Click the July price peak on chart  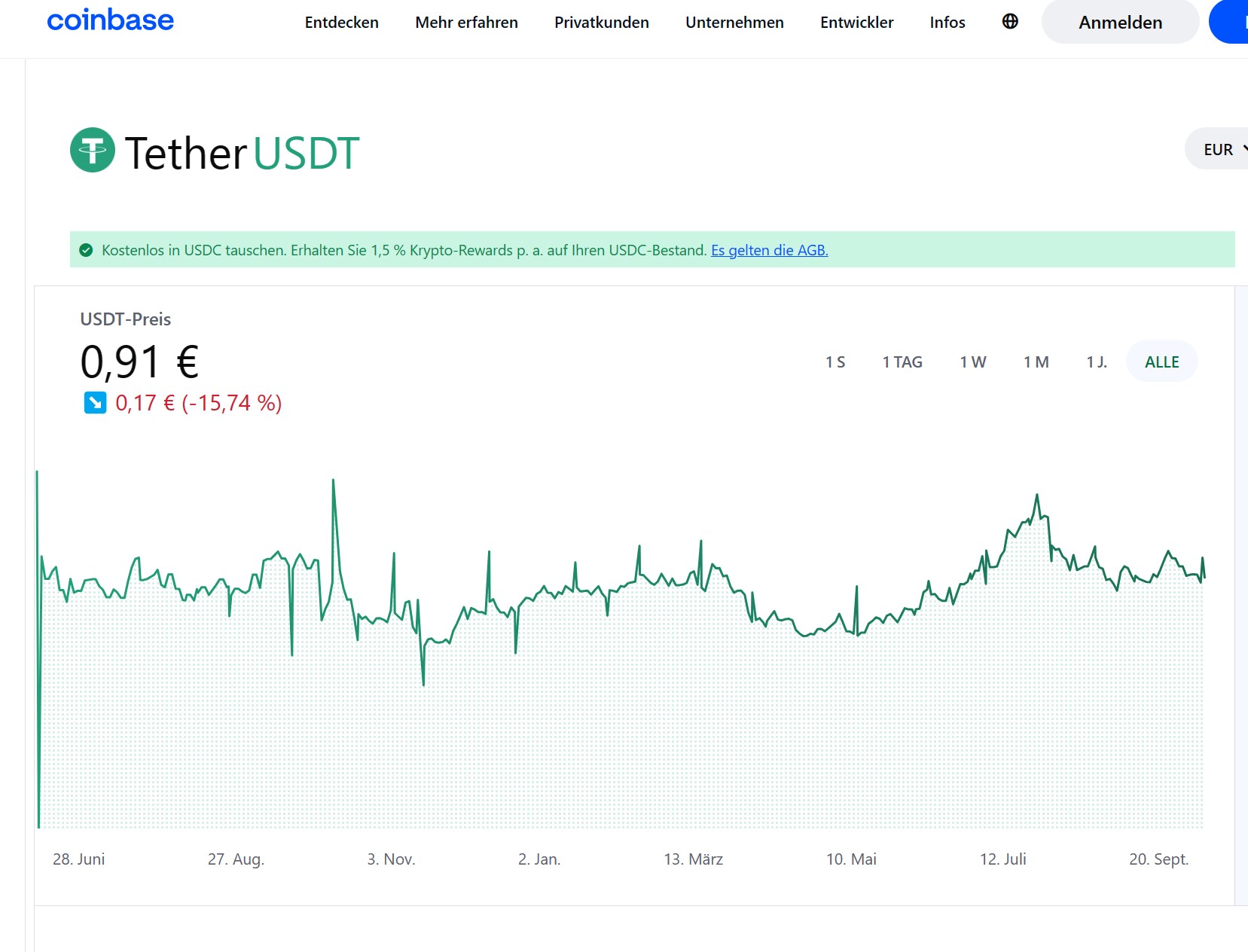(x=1037, y=496)
